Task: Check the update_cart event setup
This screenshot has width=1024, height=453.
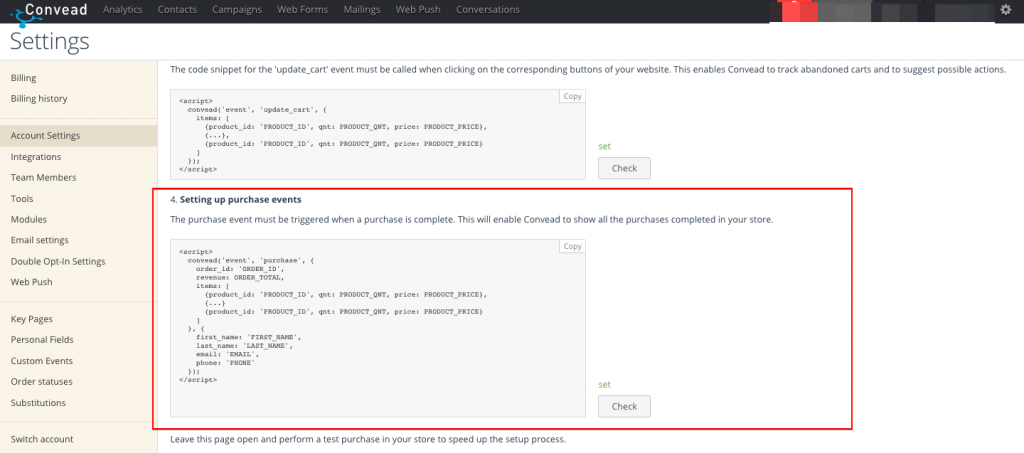Action: 624,168
